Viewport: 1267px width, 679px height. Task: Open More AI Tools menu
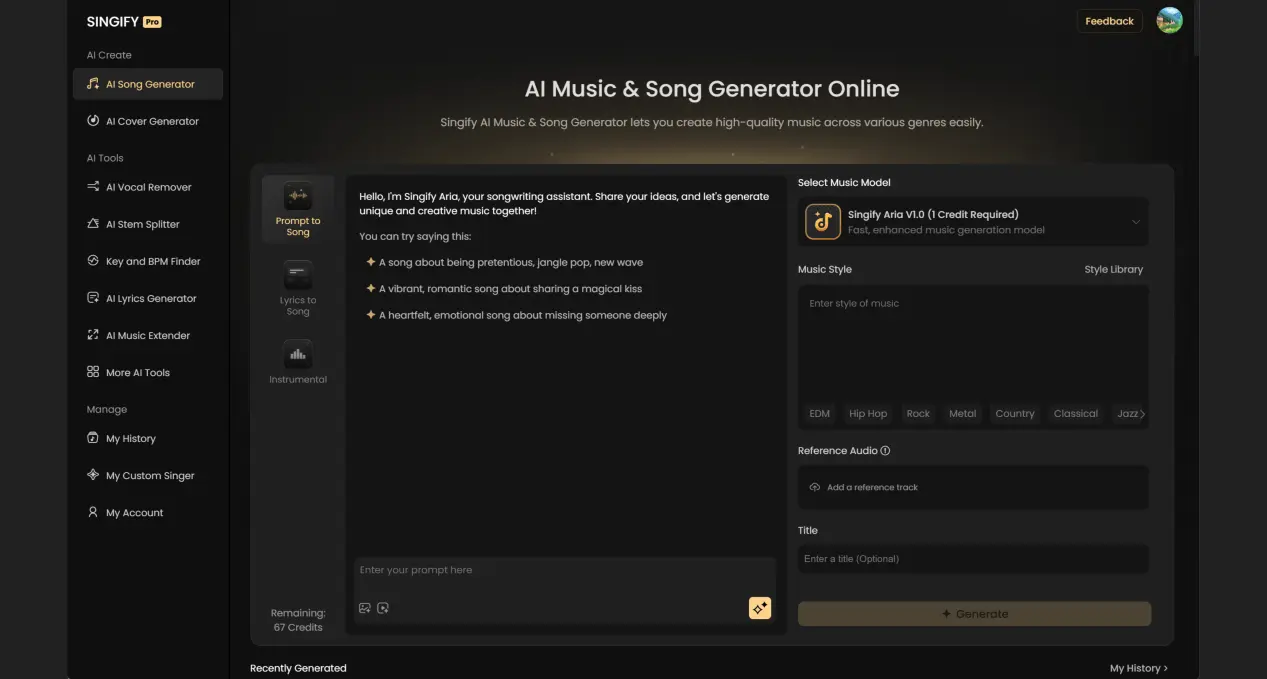[141, 372]
